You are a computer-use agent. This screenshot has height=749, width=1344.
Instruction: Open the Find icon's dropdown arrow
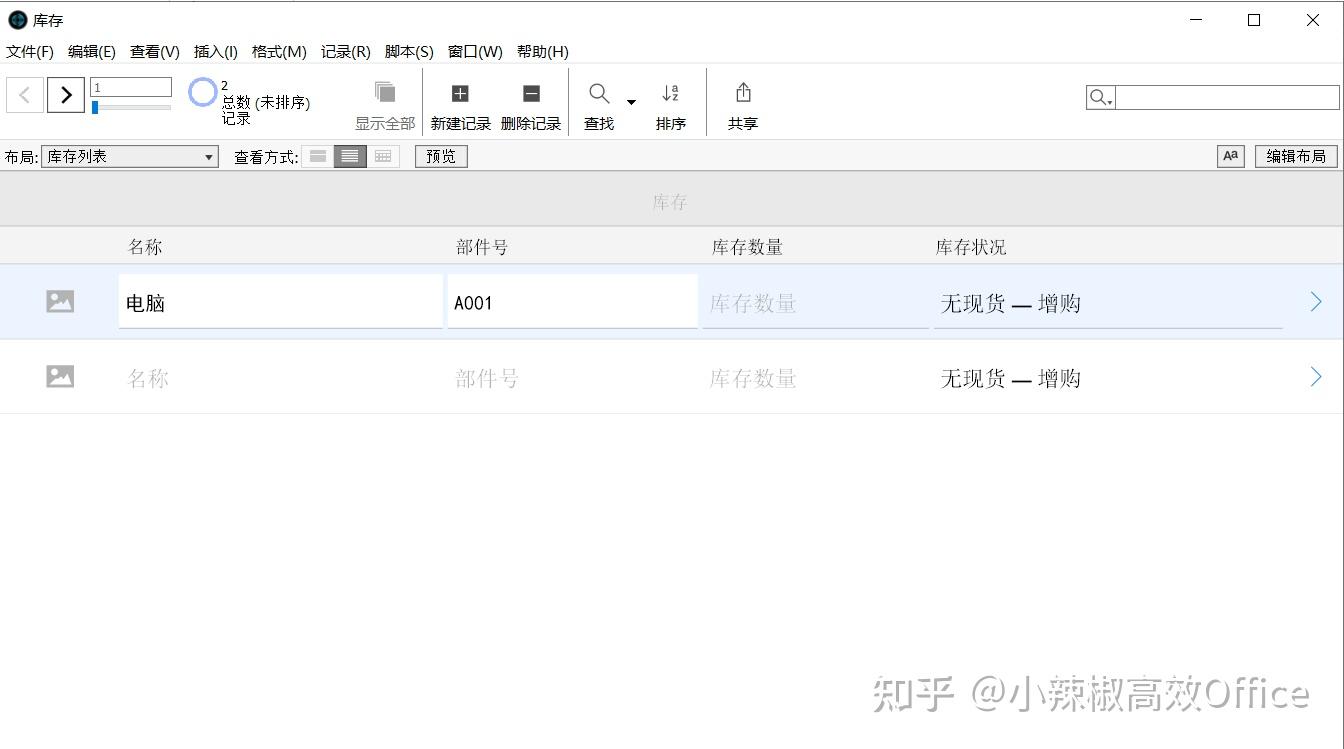631,102
